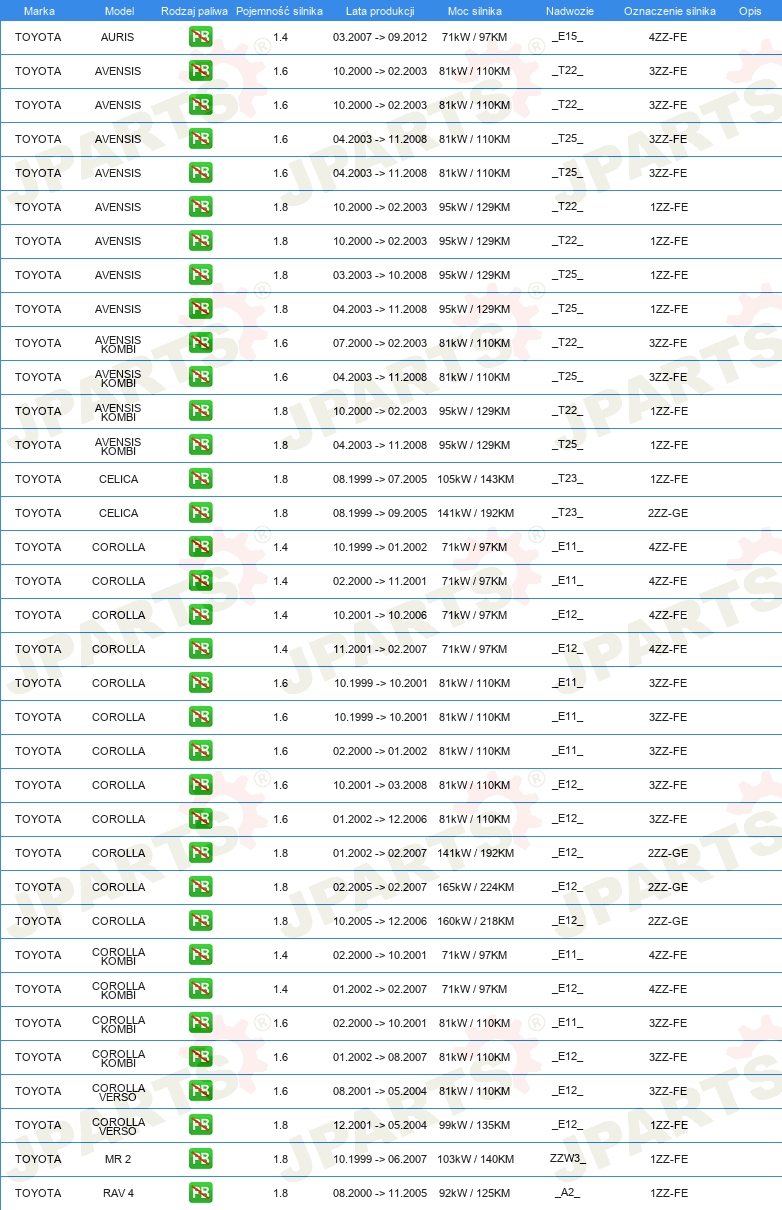The height and width of the screenshot is (1210, 782).
Task: Select the ZZW3_ body code cell
Action: (567, 1159)
